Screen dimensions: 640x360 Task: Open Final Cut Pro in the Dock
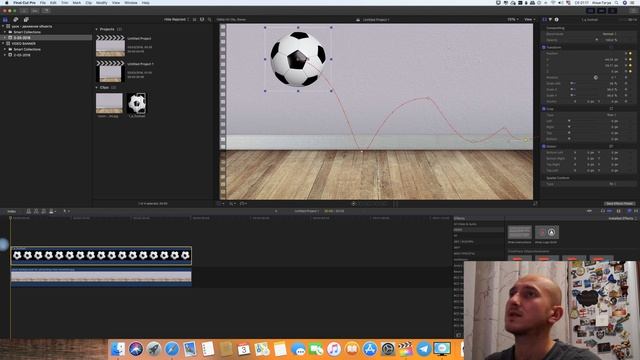click(x=405, y=349)
